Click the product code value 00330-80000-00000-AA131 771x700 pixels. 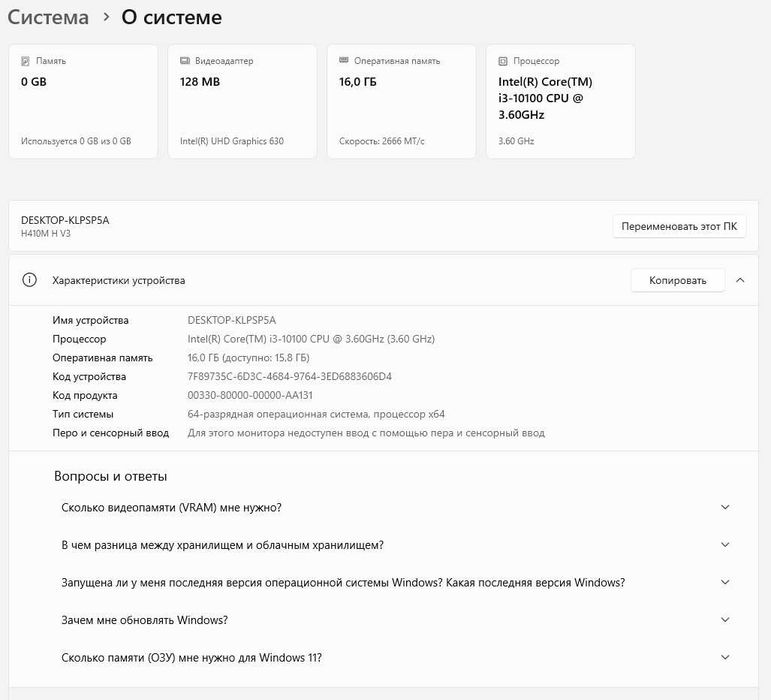(257, 396)
